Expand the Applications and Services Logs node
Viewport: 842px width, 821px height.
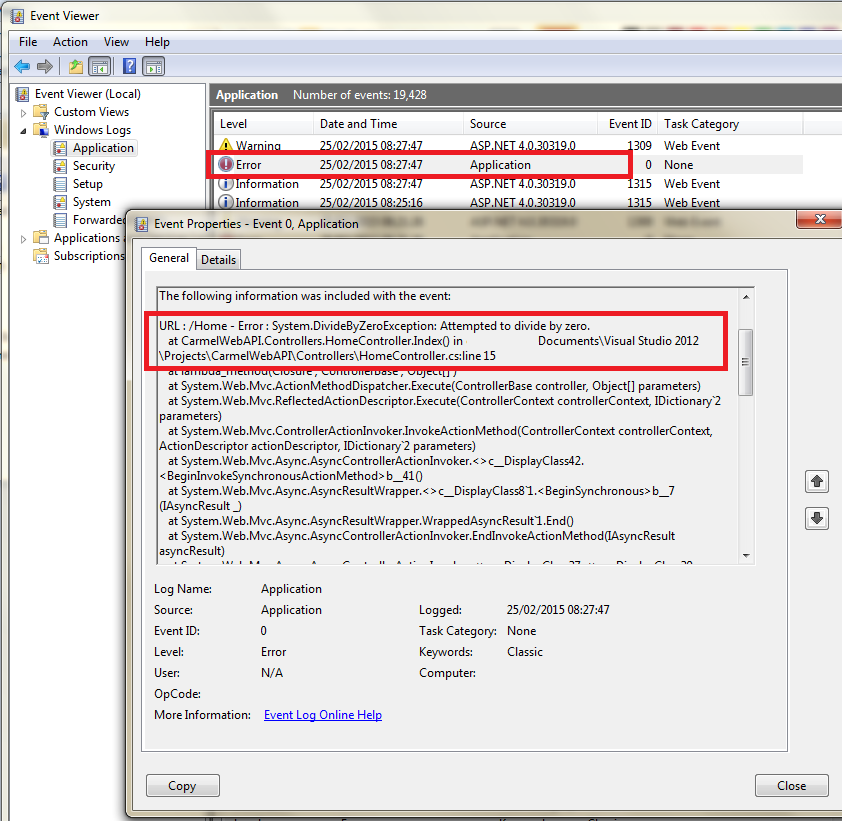pyautogui.click(x=23, y=239)
